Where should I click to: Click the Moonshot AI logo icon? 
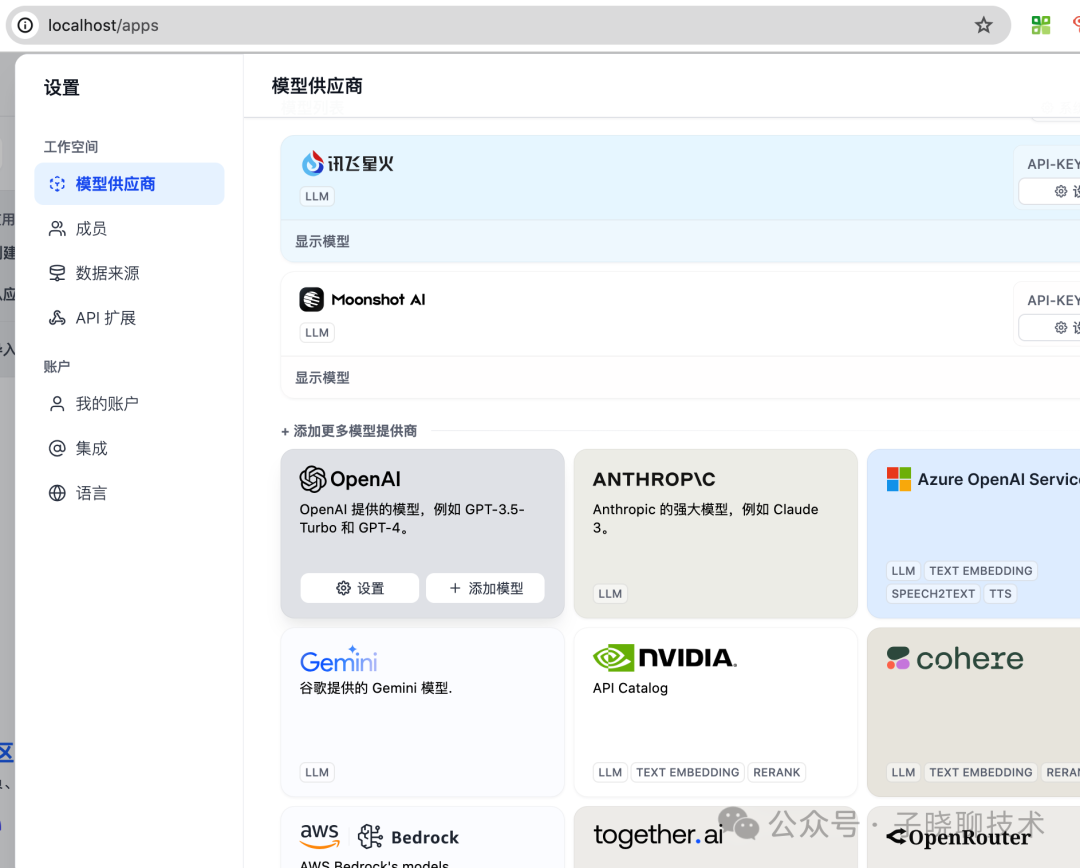pos(311,300)
